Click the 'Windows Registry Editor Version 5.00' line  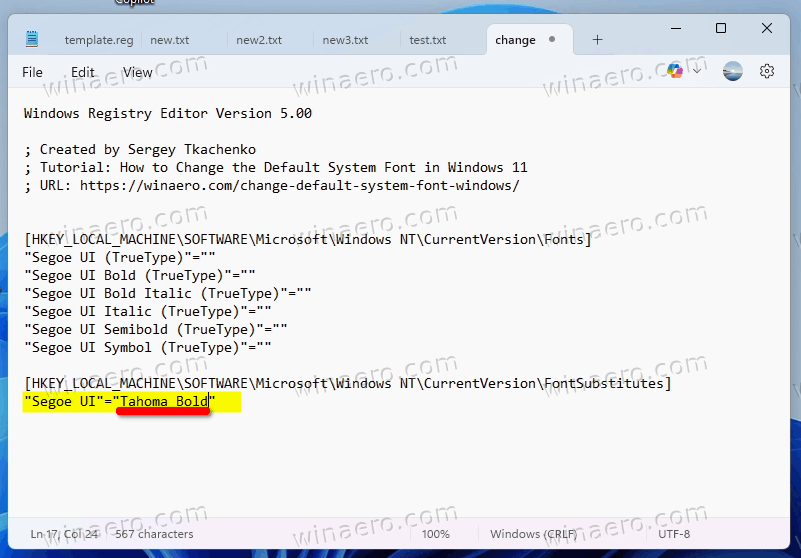168,113
